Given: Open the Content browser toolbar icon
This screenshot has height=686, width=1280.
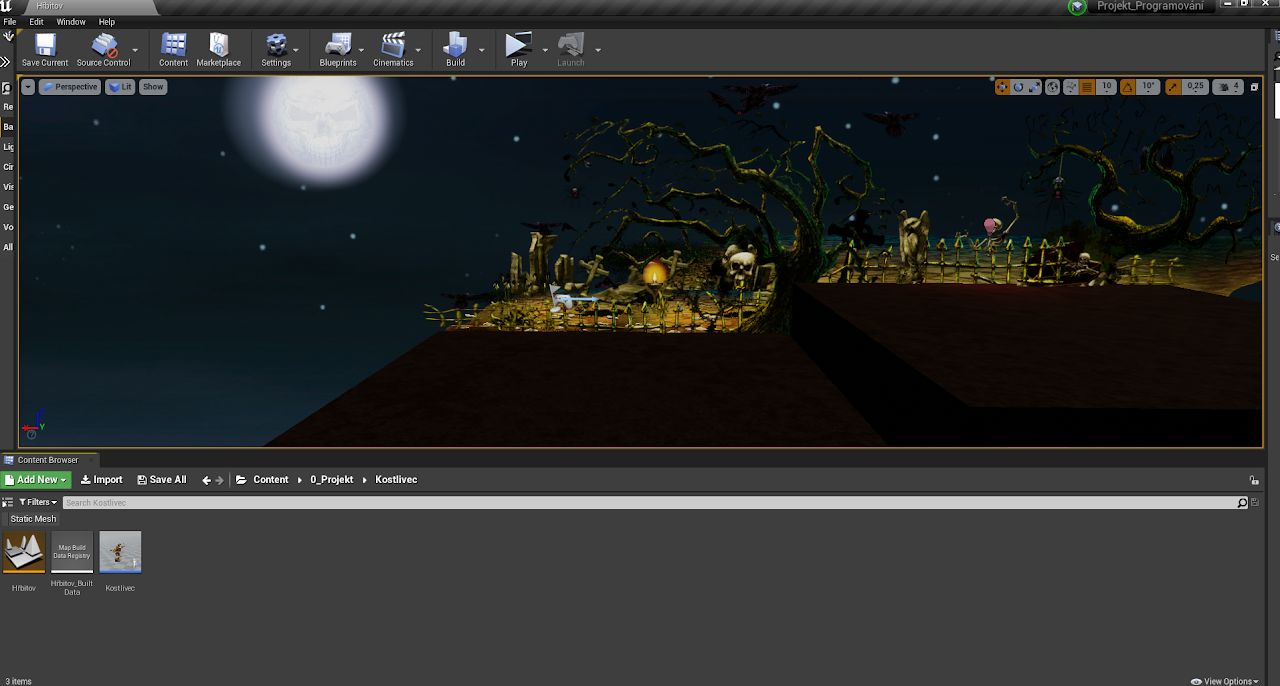Looking at the screenshot, I should click(173, 47).
